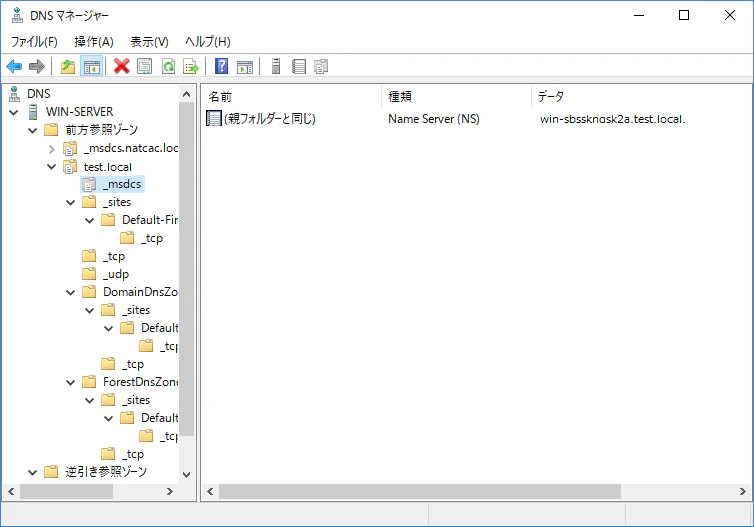The image size is (754, 527).
Task: Go up one level with folder-arrow icon
Action: [68, 66]
